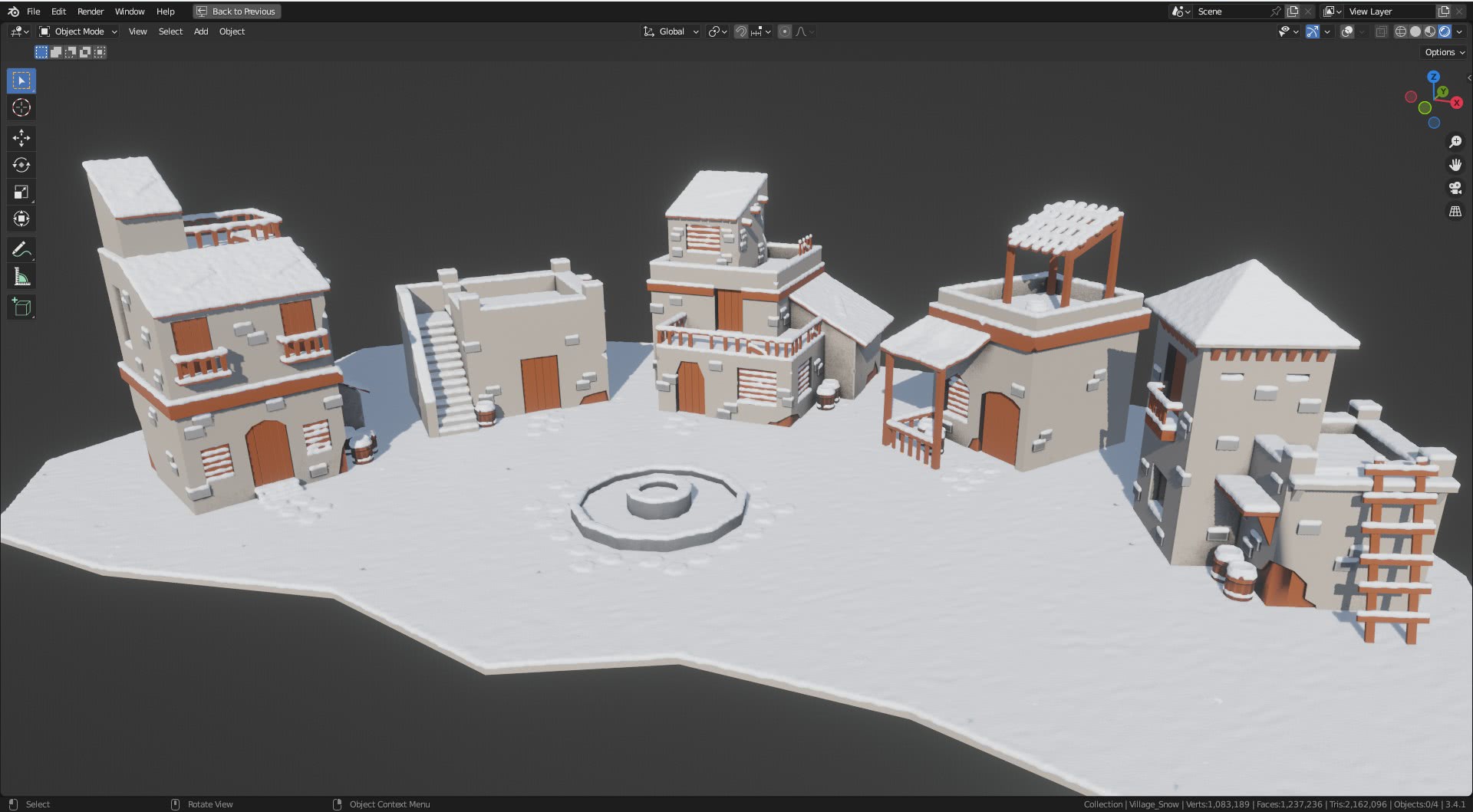Open the Add menu in the viewport header
This screenshot has height=812, width=1473.
201,31
